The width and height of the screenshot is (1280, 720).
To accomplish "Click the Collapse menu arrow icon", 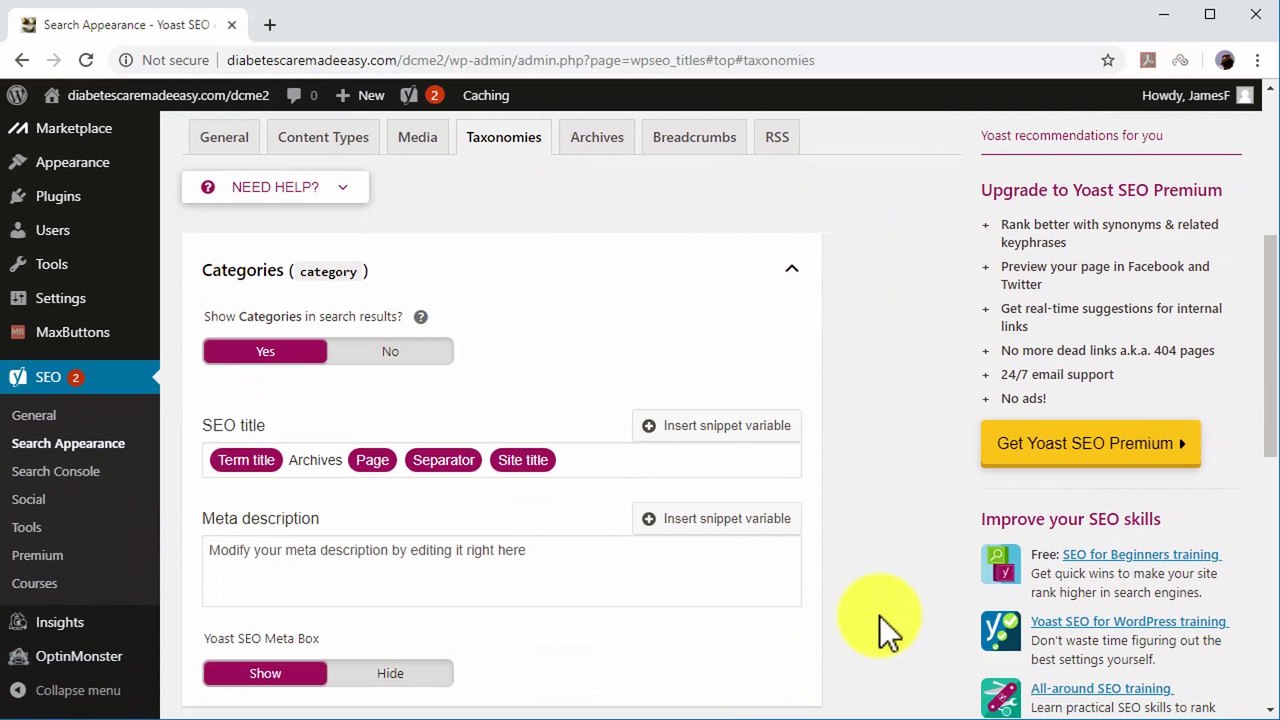I will [18, 690].
